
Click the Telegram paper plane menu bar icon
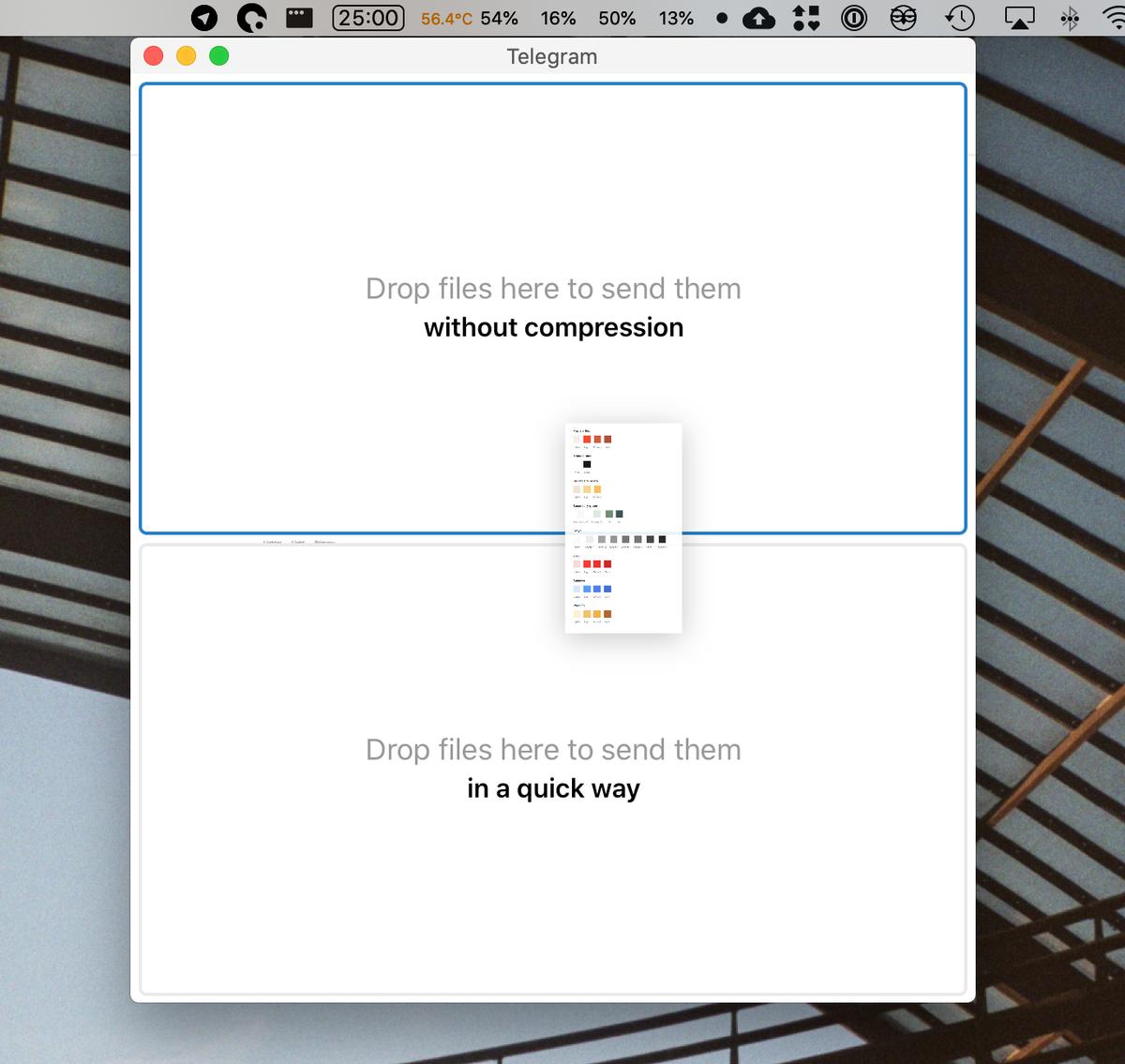pyautogui.click(x=204, y=18)
